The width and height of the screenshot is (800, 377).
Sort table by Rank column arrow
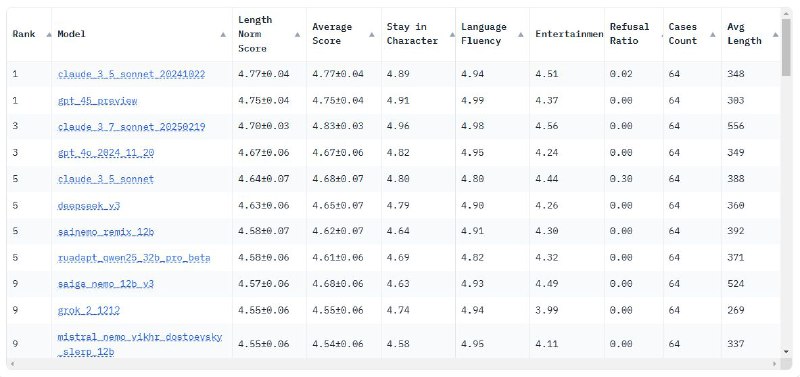(49, 35)
